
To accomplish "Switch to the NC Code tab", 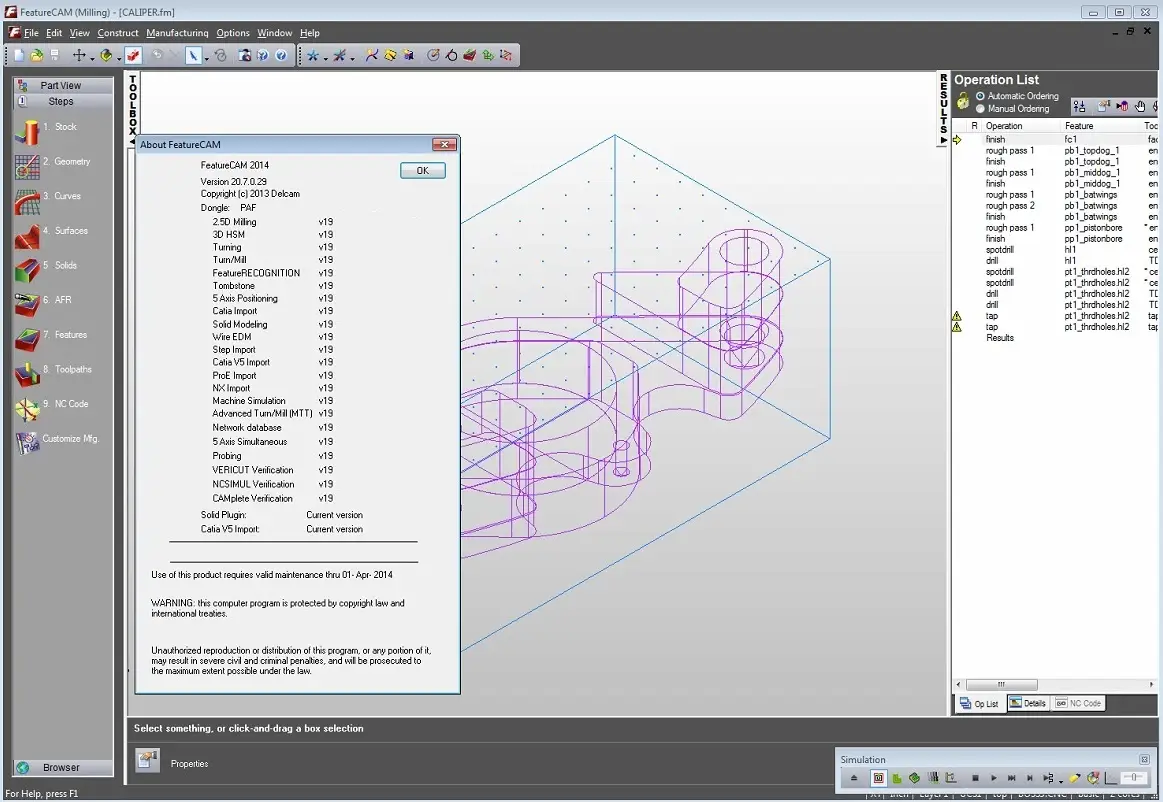I will click(x=1078, y=703).
